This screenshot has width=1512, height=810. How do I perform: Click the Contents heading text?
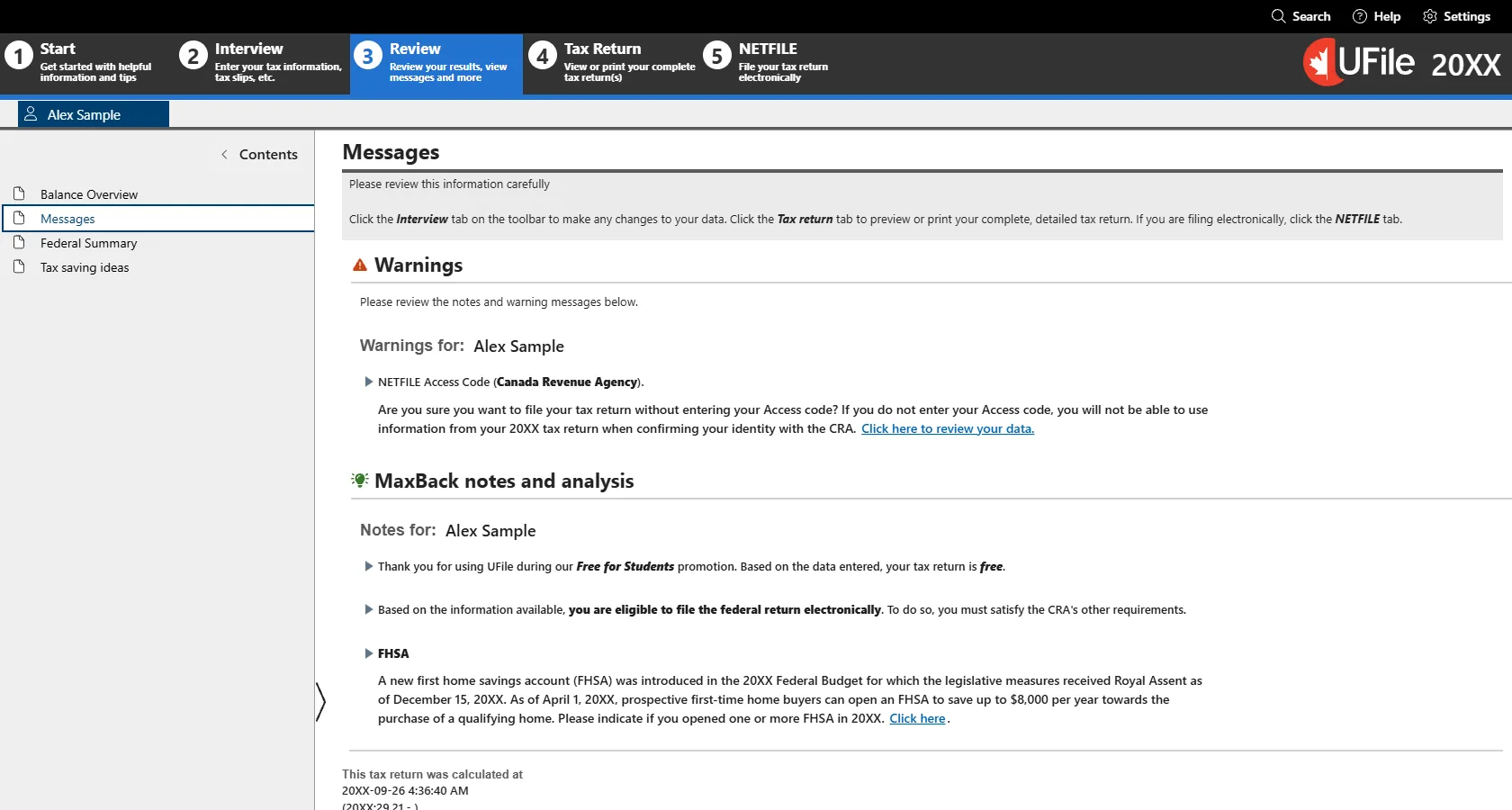[x=268, y=154]
